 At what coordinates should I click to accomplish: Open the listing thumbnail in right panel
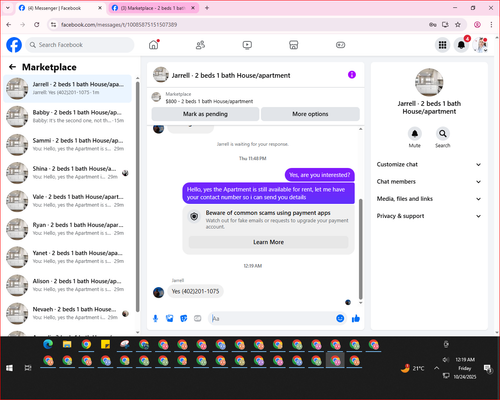tap(429, 82)
